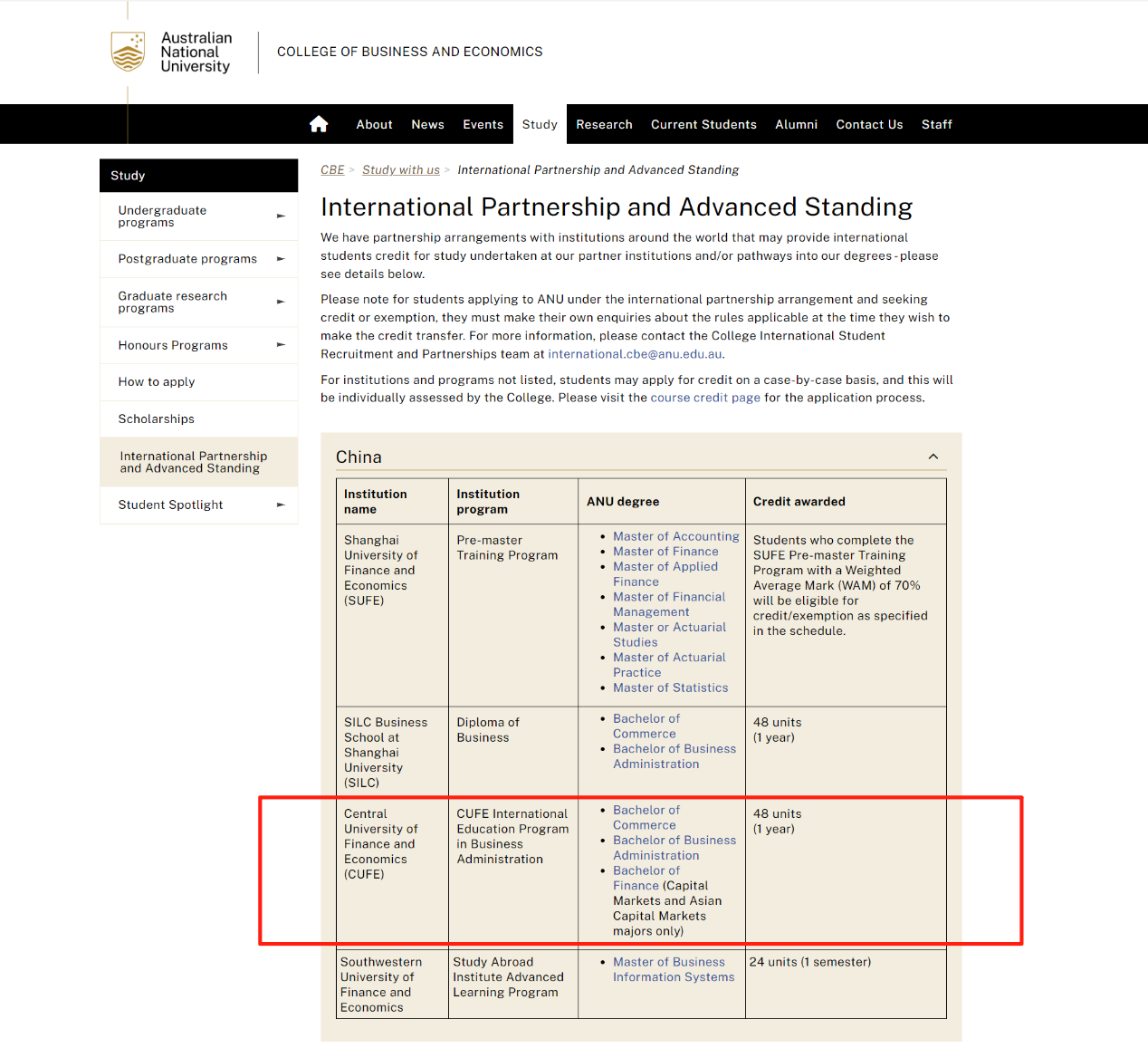1148x1048 pixels.
Task: Open Master of Business Information Systems link
Action: [x=674, y=969]
